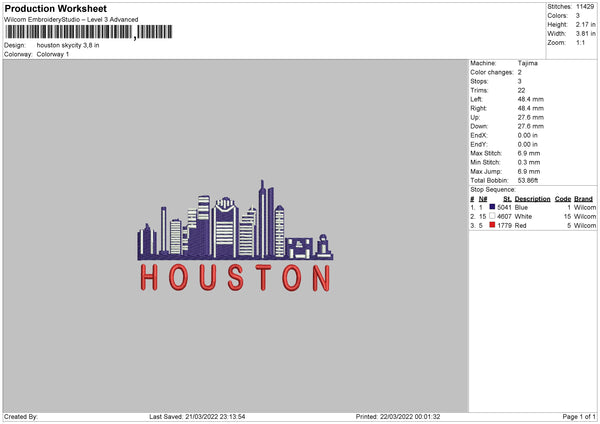600x424 pixels.
Task: Click the 'Production Worksheet' title
Action: (x=55, y=8)
